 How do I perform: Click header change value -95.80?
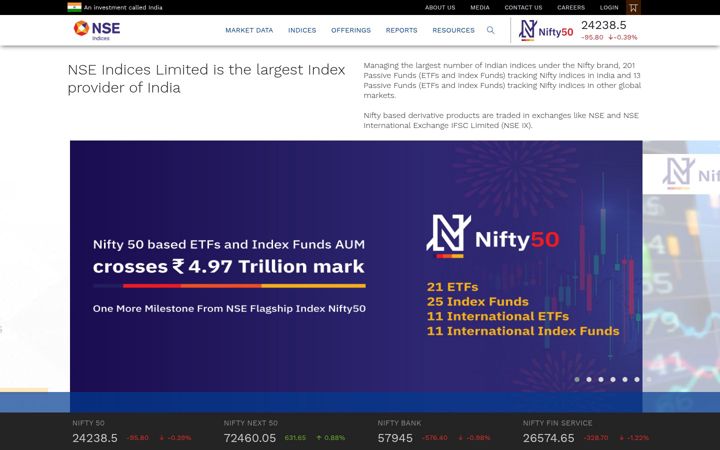[x=592, y=38]
